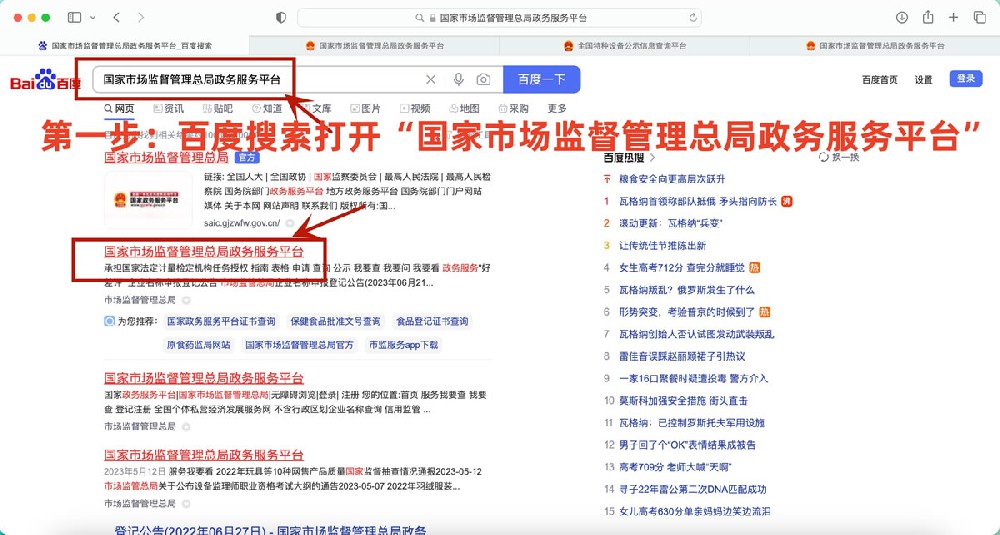Open the Safari tab overview
This screenshot has height=535, width=1000.
980,18
